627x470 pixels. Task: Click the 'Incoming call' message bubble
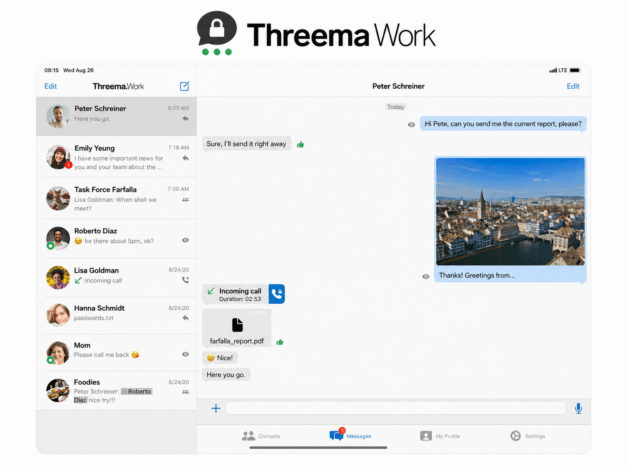(x=236, y=294)
